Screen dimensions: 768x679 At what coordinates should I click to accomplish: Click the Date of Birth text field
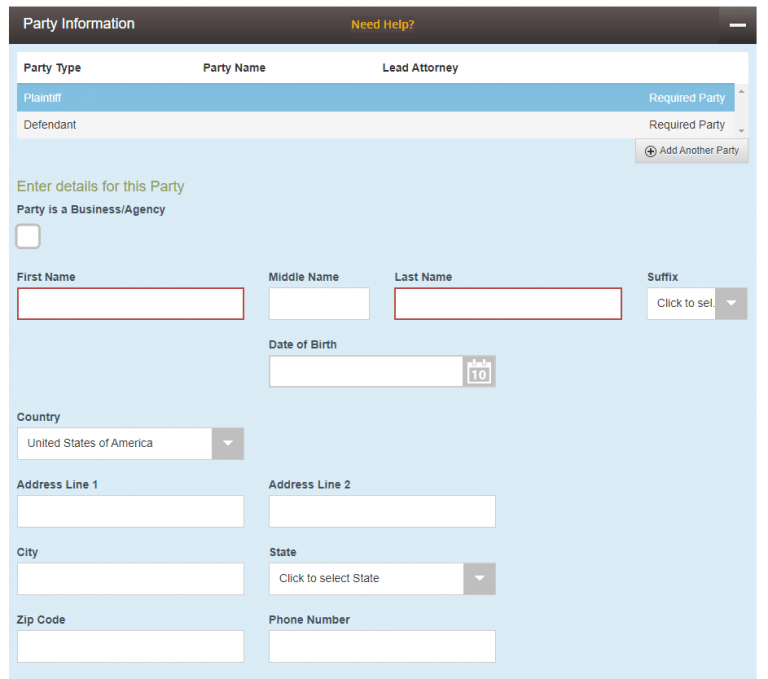(366, 372)
